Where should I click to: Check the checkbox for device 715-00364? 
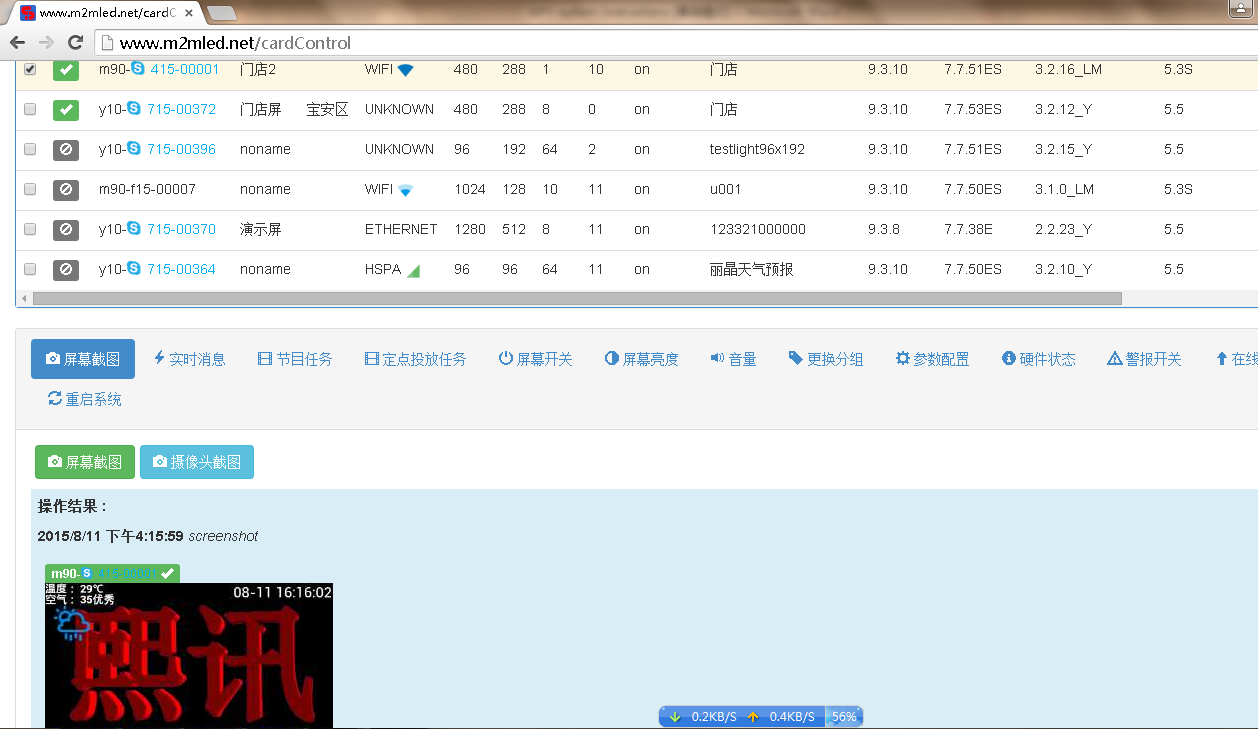click(x=30, y=270)
